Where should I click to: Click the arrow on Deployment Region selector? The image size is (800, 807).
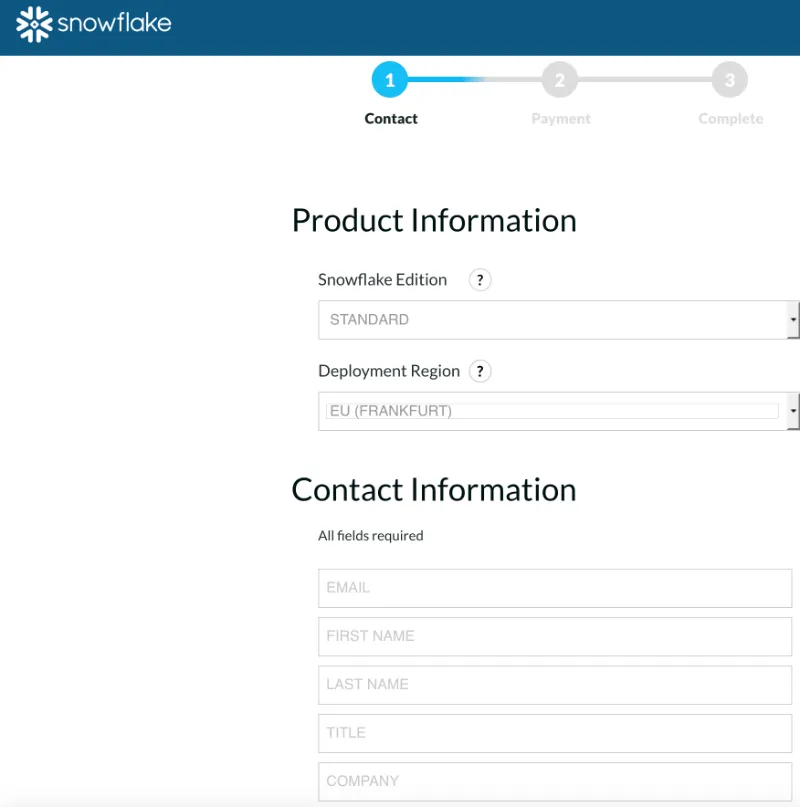(x=793, y=411)
